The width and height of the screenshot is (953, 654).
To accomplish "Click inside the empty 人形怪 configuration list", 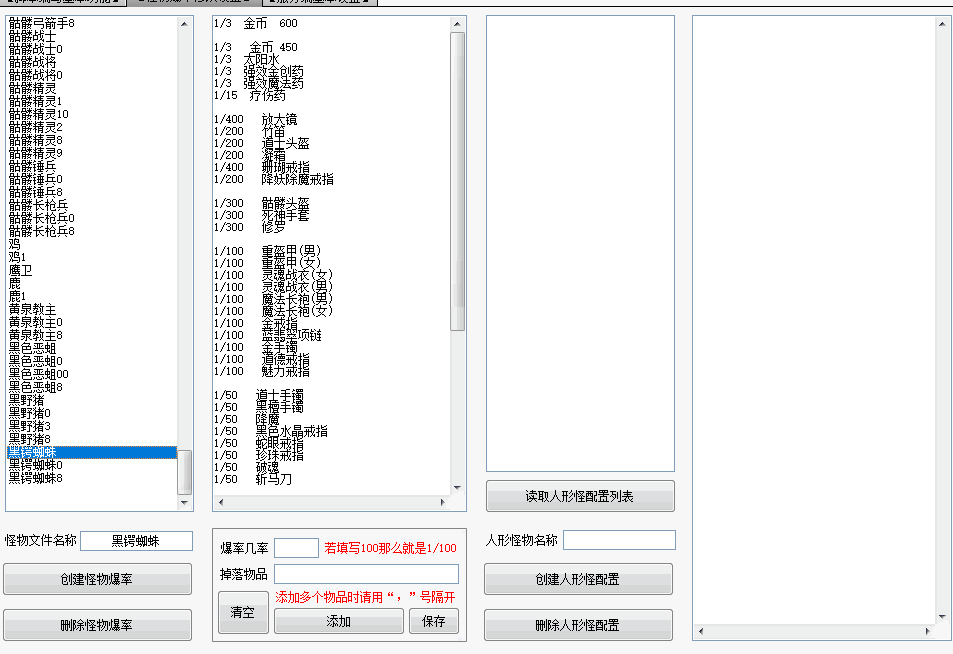I will [x=580, y=243].
